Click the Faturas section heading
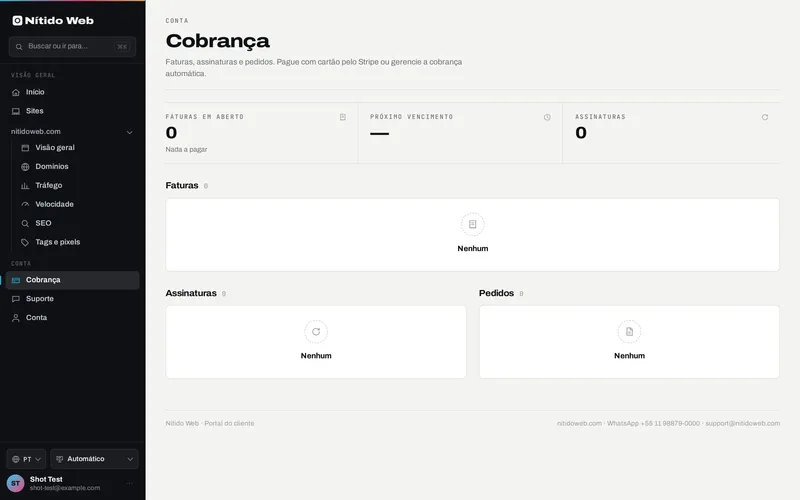This screenshot has height=500, width=800. pos(182,186)
